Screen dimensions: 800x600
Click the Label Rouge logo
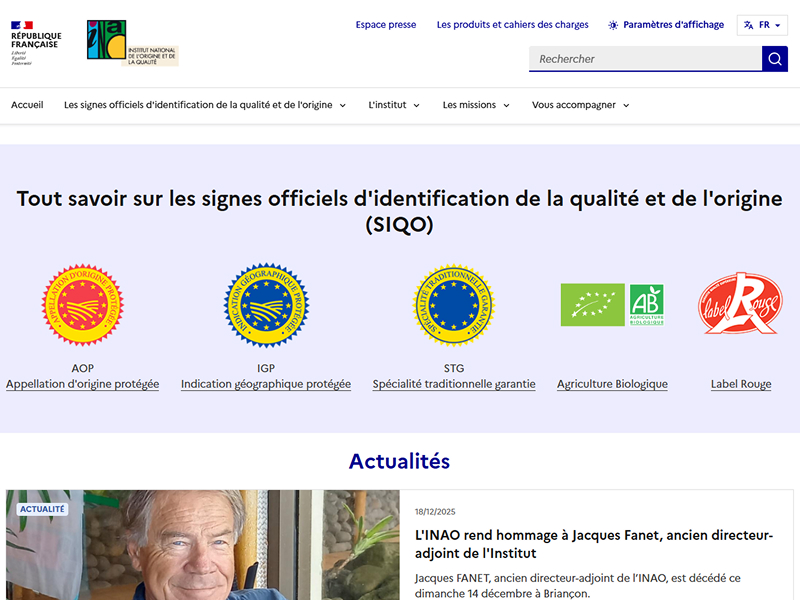coord(740,304)
